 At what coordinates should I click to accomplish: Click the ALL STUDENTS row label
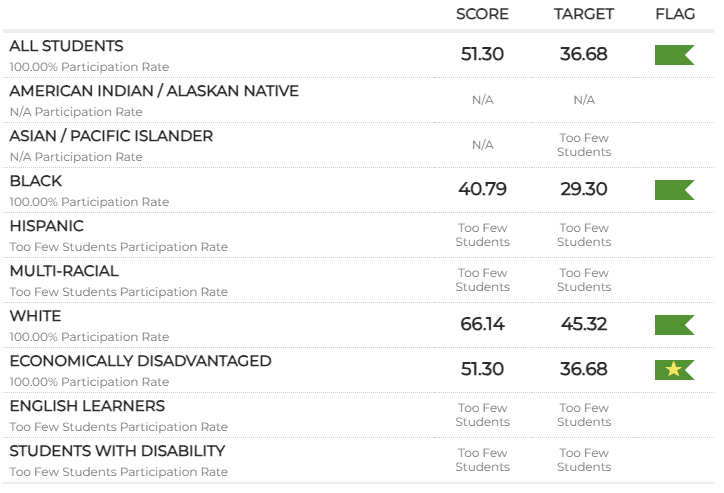point(67,46)
